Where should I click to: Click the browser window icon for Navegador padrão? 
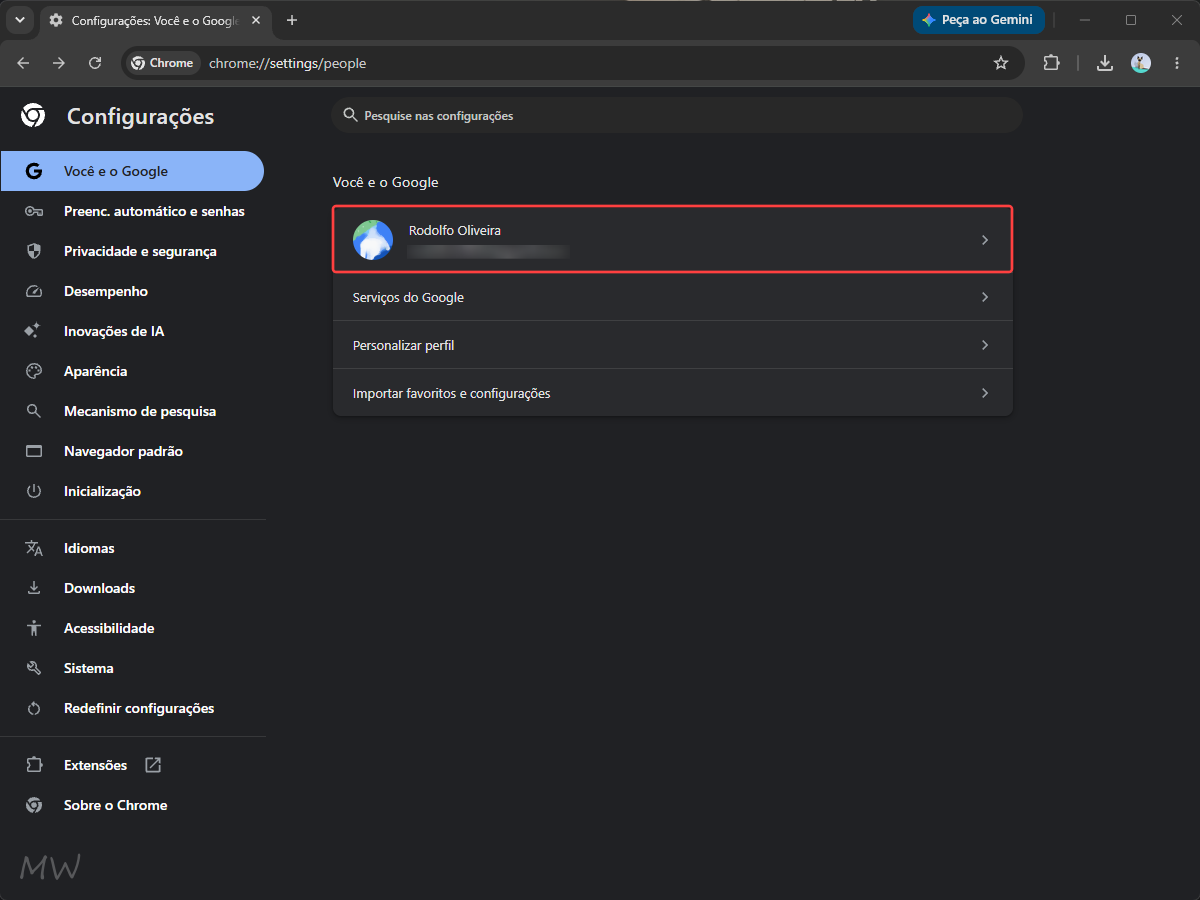pos(34,451)
